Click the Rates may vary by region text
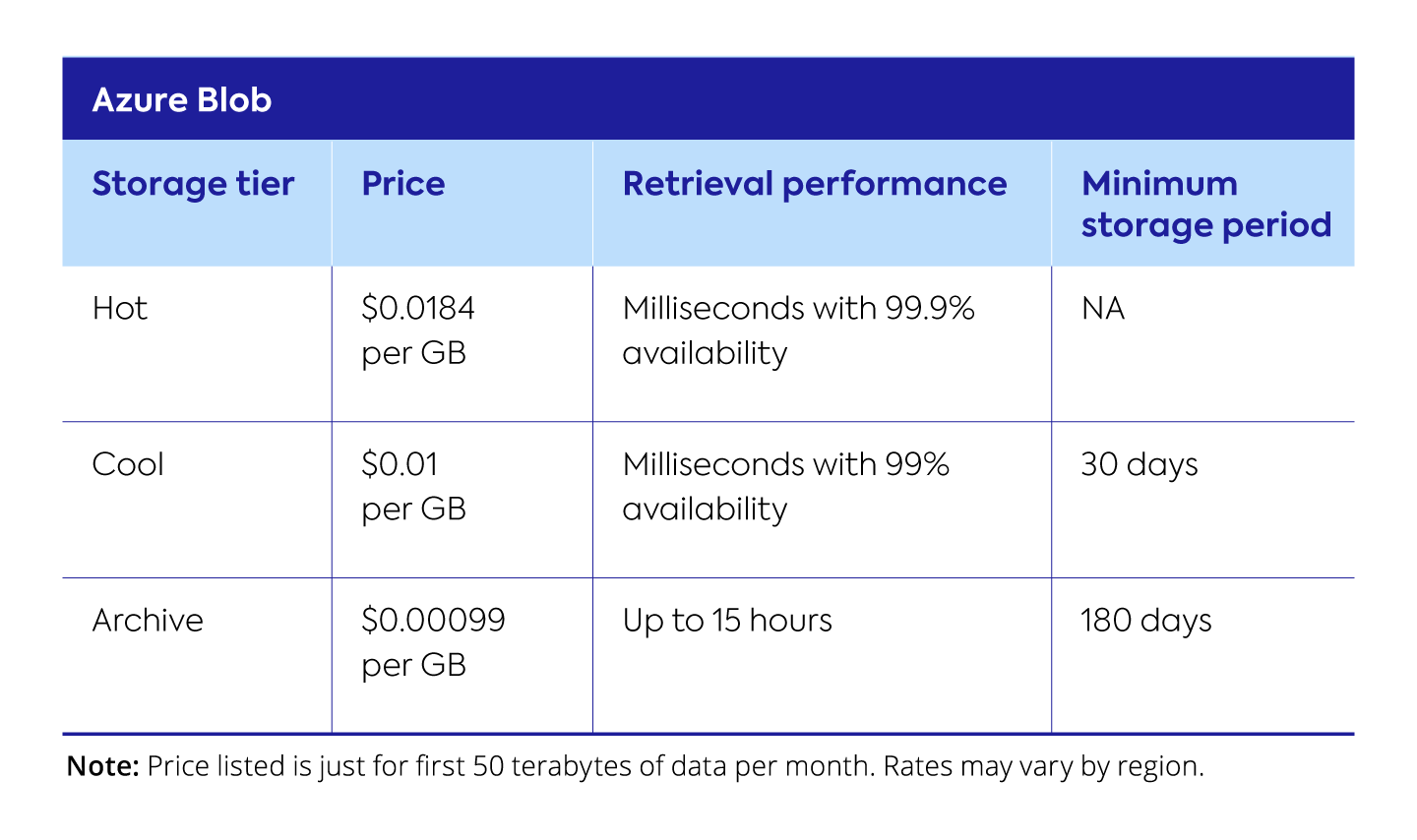Screen dimensions: 1417x840 (x=1043, y=766)
